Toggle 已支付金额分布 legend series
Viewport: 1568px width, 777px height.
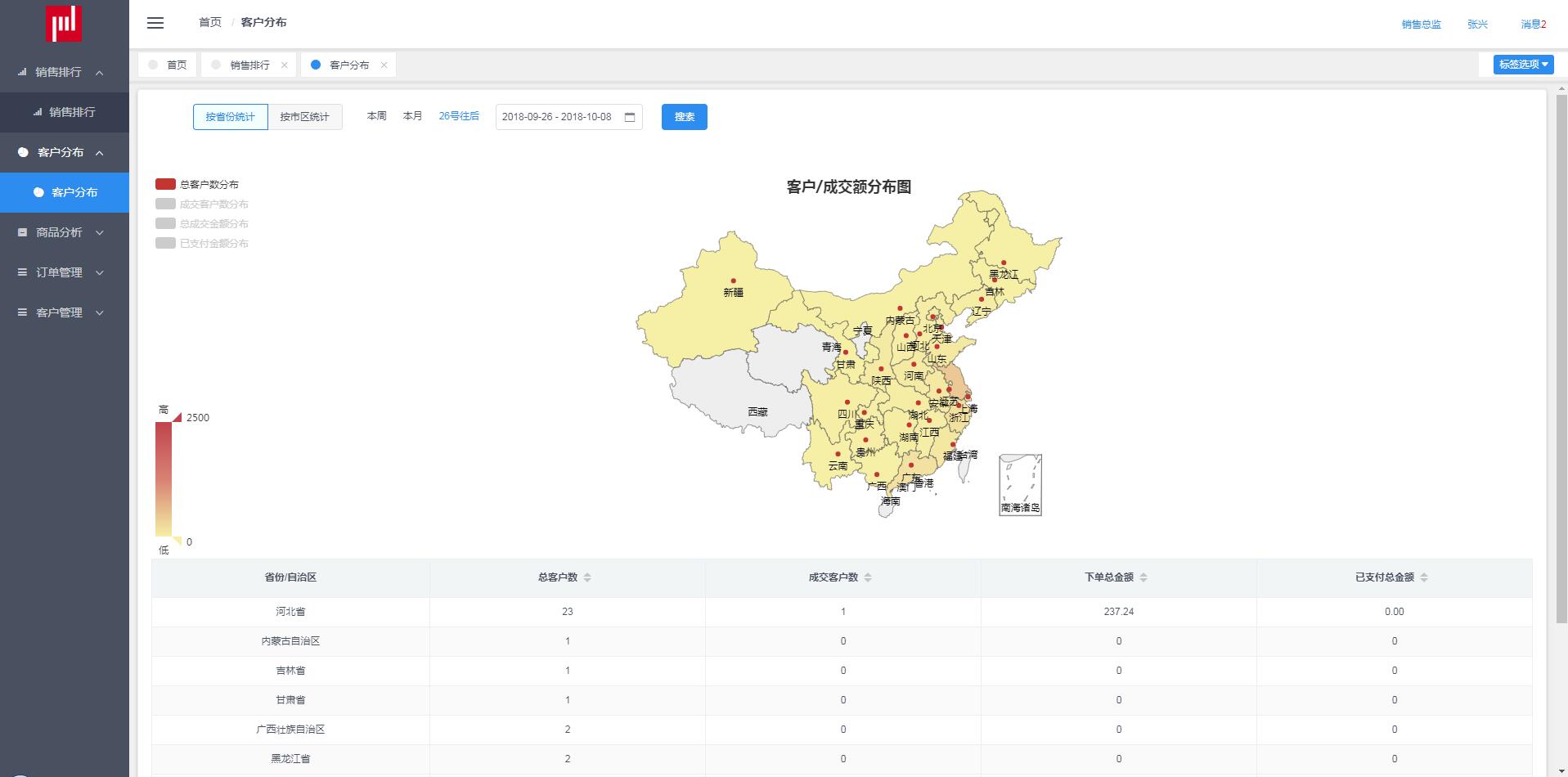click(x=202, y=244)
